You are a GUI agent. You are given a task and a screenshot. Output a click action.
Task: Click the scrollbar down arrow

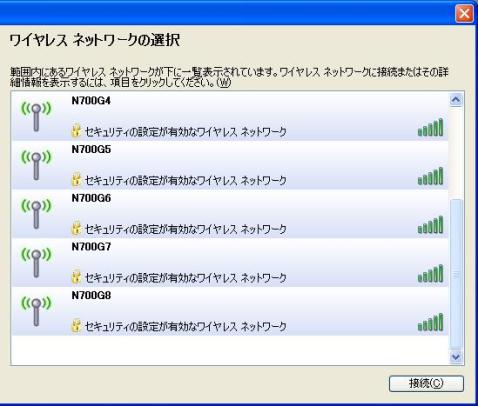[x=456, y=357]
